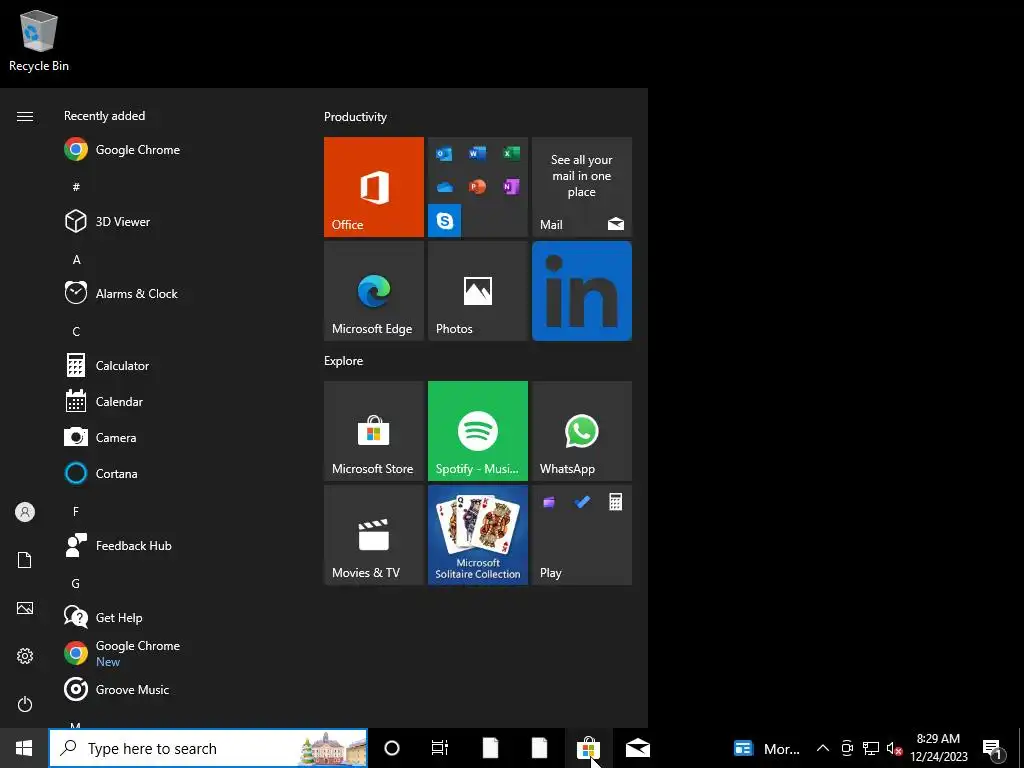
Task: Open Microsoft Store tile
Action: (374, 431)
